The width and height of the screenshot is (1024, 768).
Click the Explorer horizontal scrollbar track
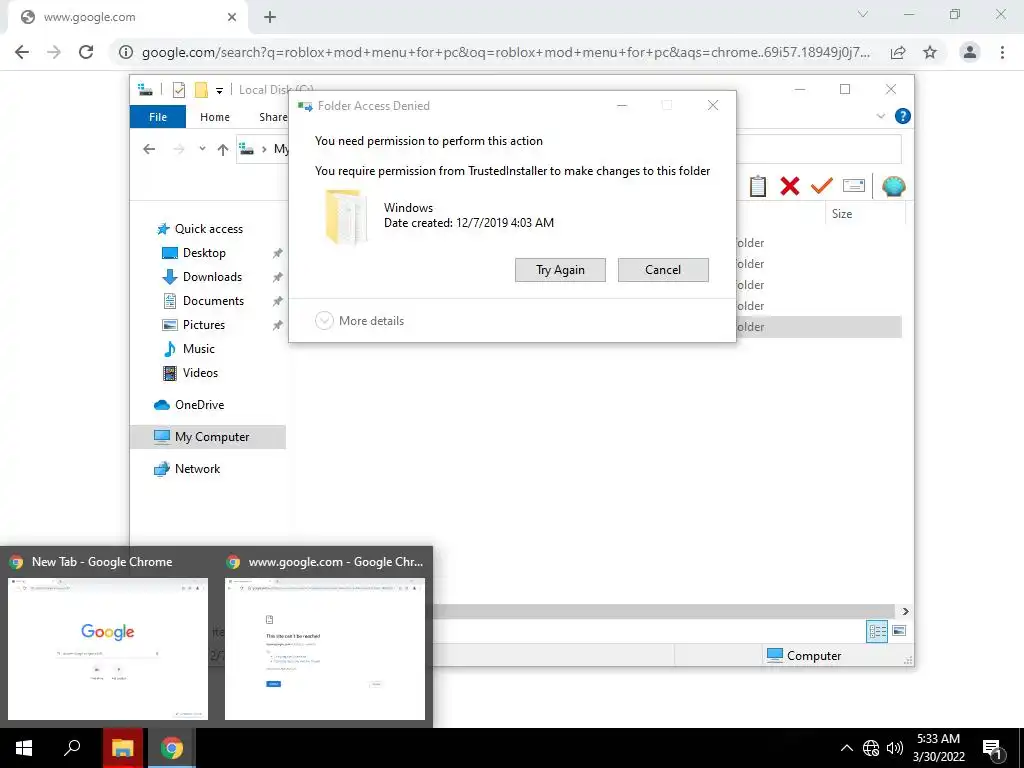click(665, 611)
